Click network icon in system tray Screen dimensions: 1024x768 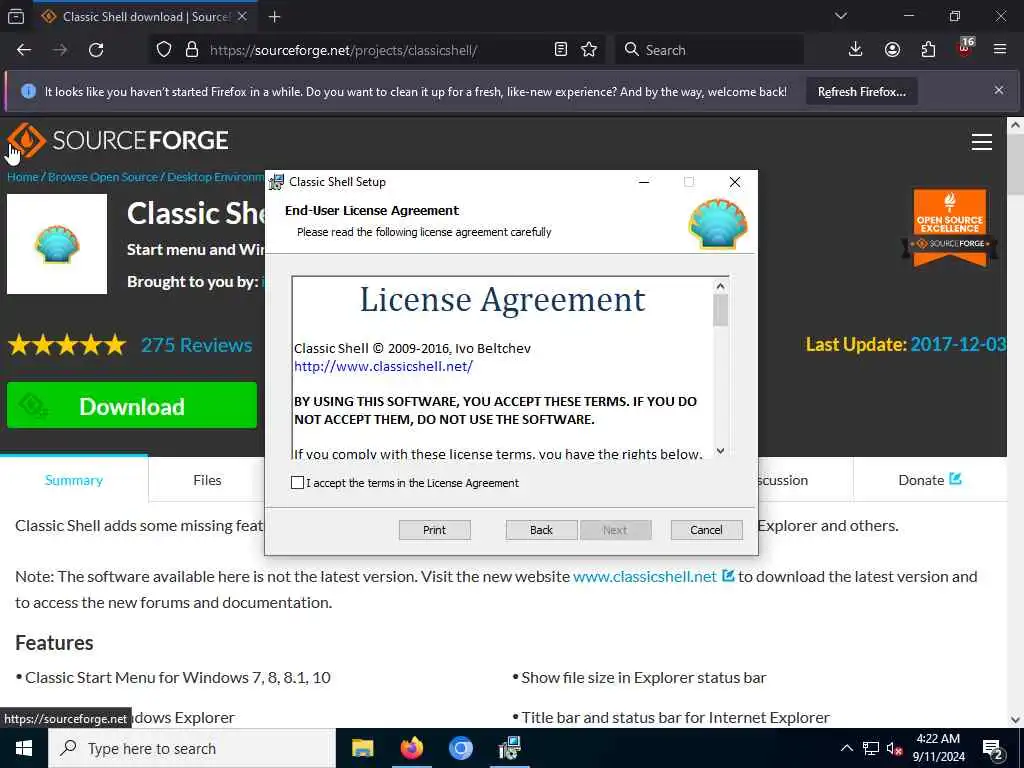coord(871,748)
